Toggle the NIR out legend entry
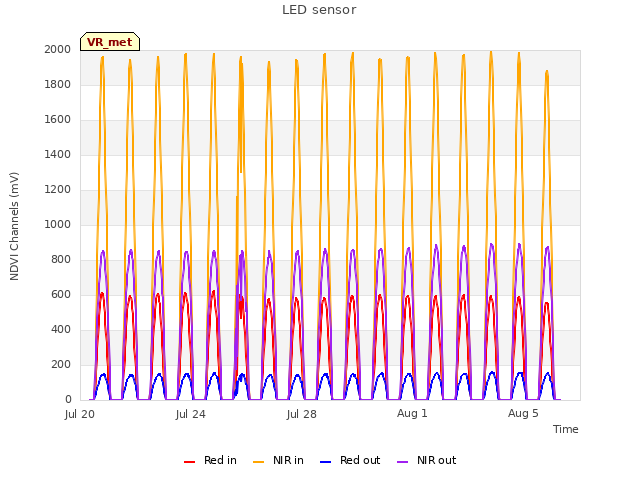This screenshot has height=480, width=640. click(427, 460)
